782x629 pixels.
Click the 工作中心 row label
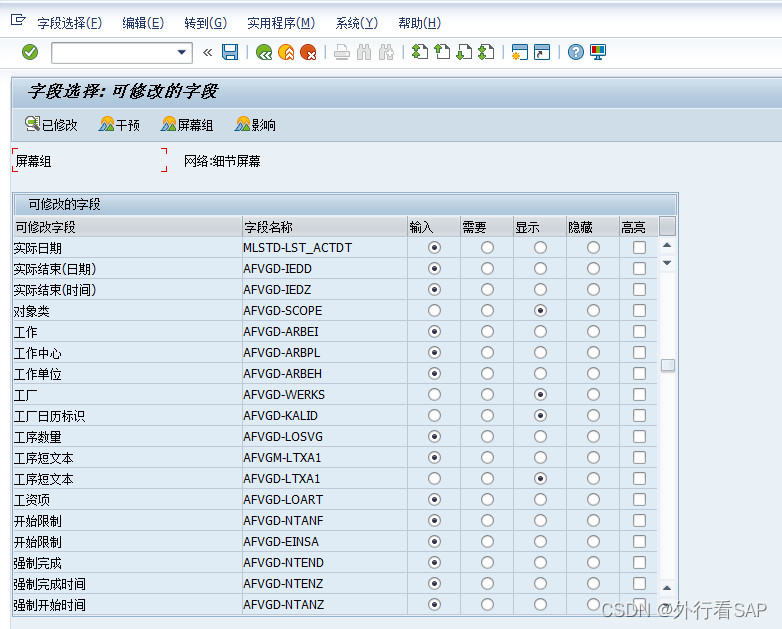(37, 353)
